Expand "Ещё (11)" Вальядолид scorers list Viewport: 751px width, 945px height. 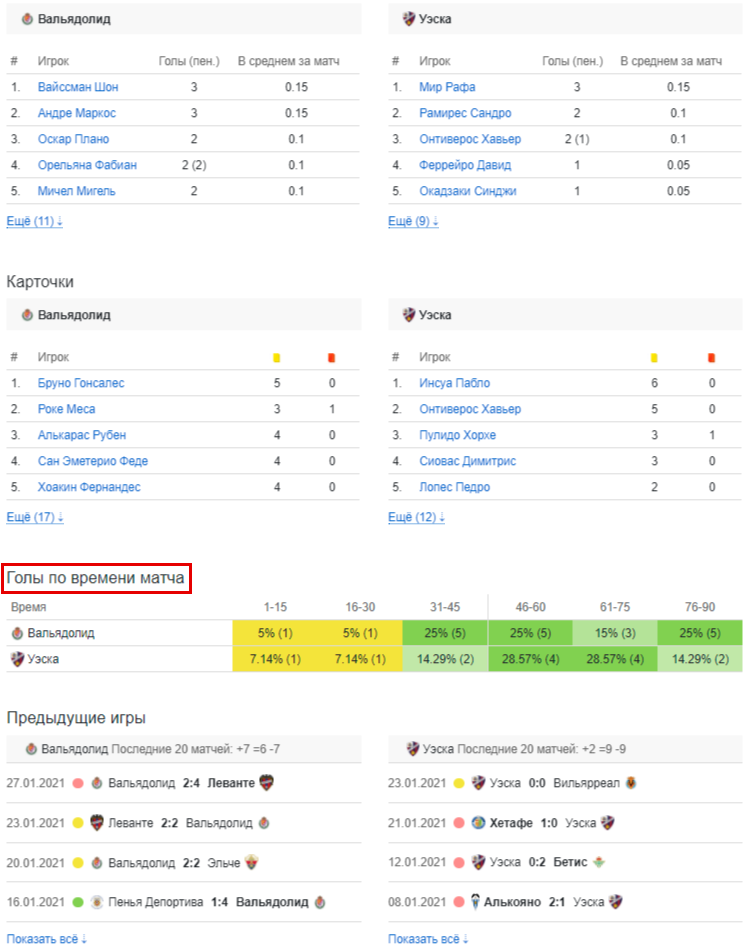(x=35, y=221)
